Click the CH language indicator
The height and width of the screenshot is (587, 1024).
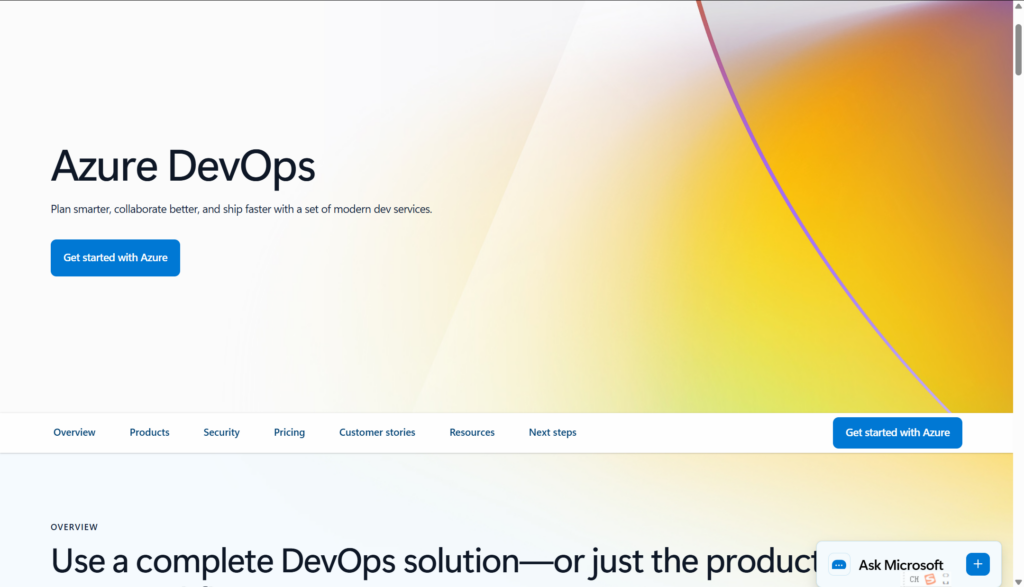[x=914, y=579]
